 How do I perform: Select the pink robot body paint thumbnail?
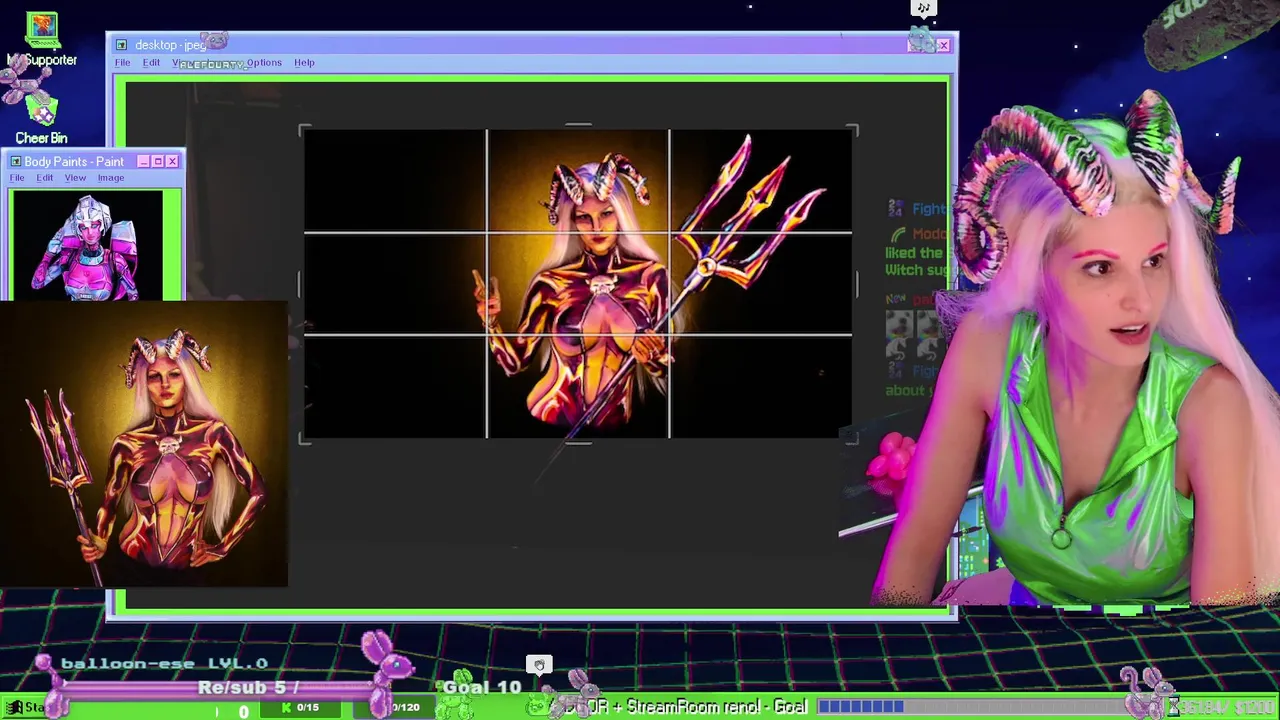(87, 246)
